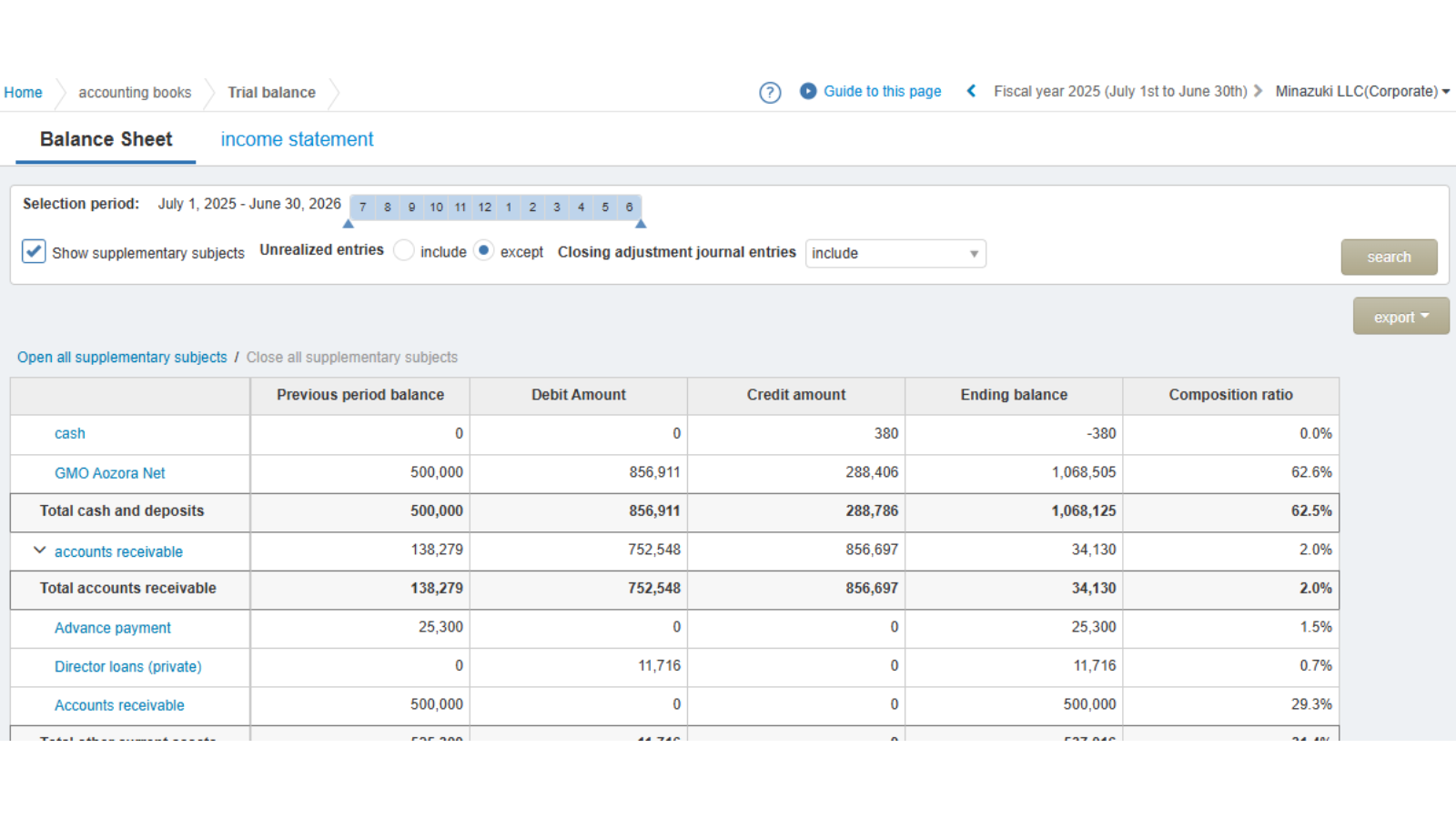Select the Balance Sheet tab
Screen dimensions: 1456x819
tap(106, 139)
